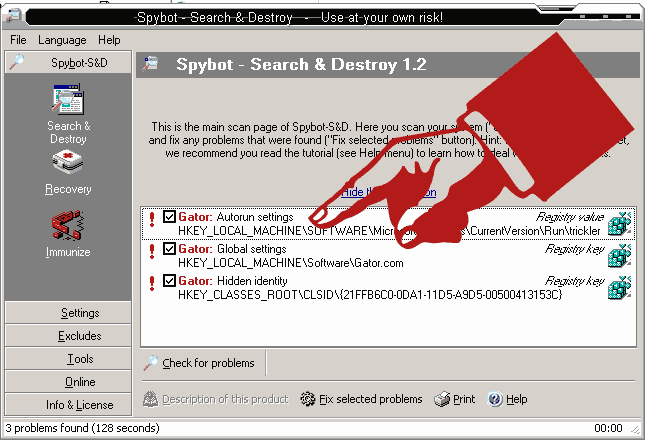Screen dimensions: 645x440
Task: Click the Search & Destroy sidebar label
Action: point(68,132)
